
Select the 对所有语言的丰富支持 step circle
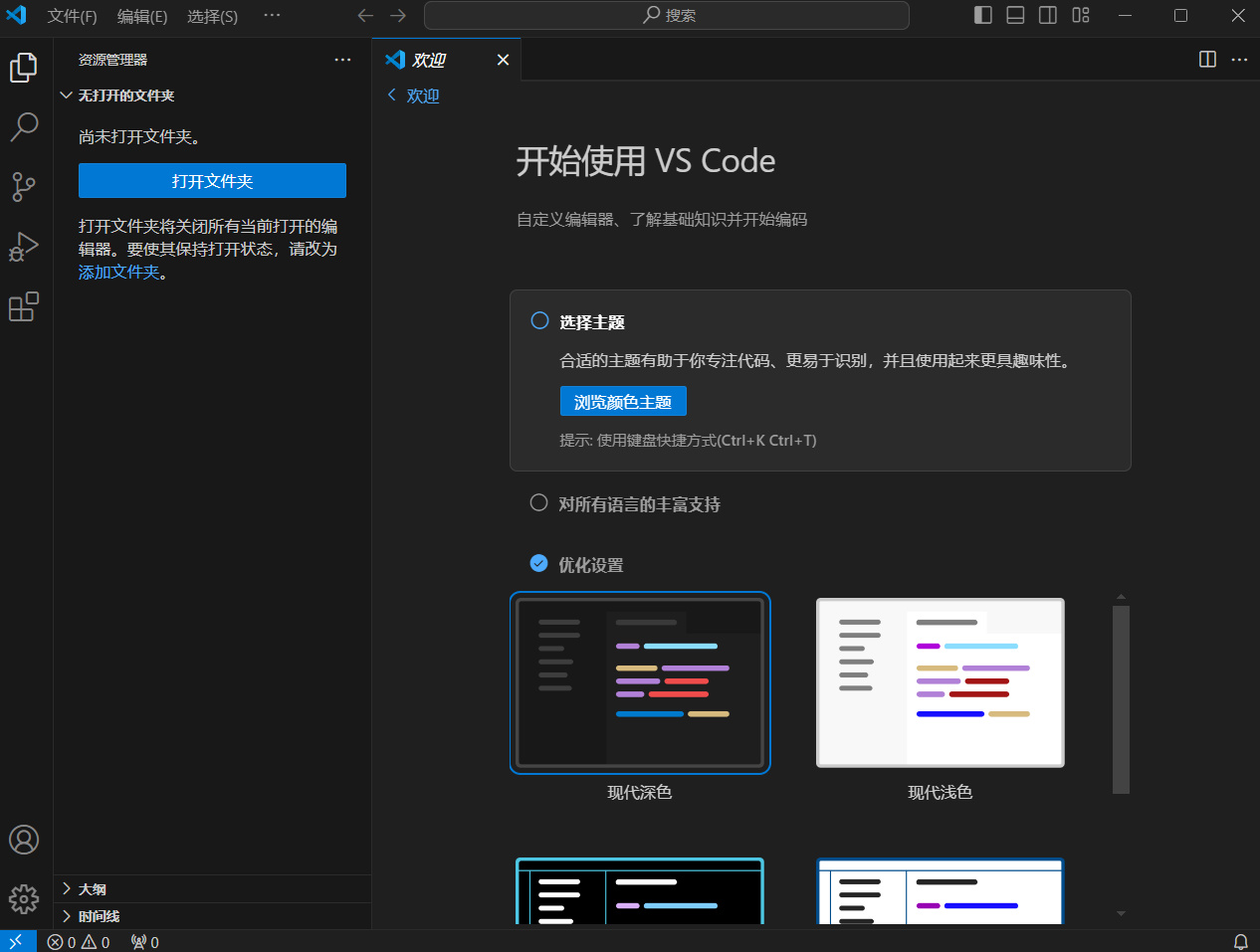point(538,502)
